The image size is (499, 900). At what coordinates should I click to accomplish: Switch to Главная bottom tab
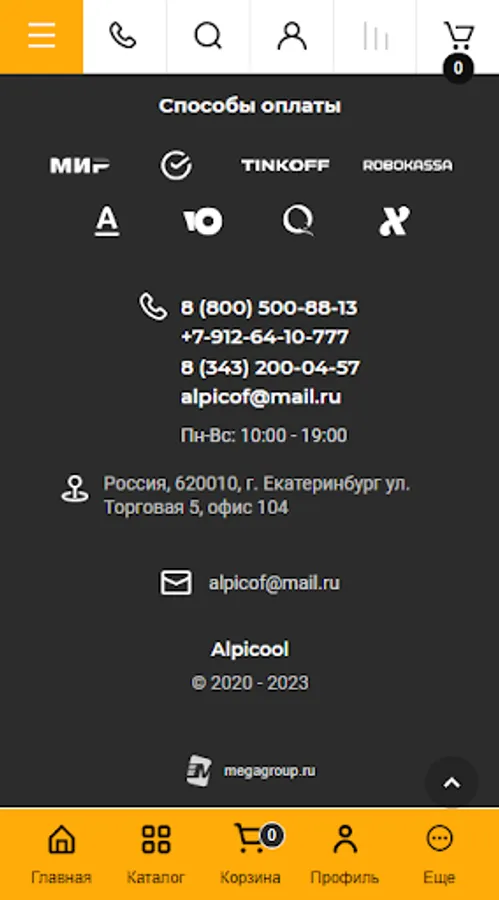tap(61, 854)
